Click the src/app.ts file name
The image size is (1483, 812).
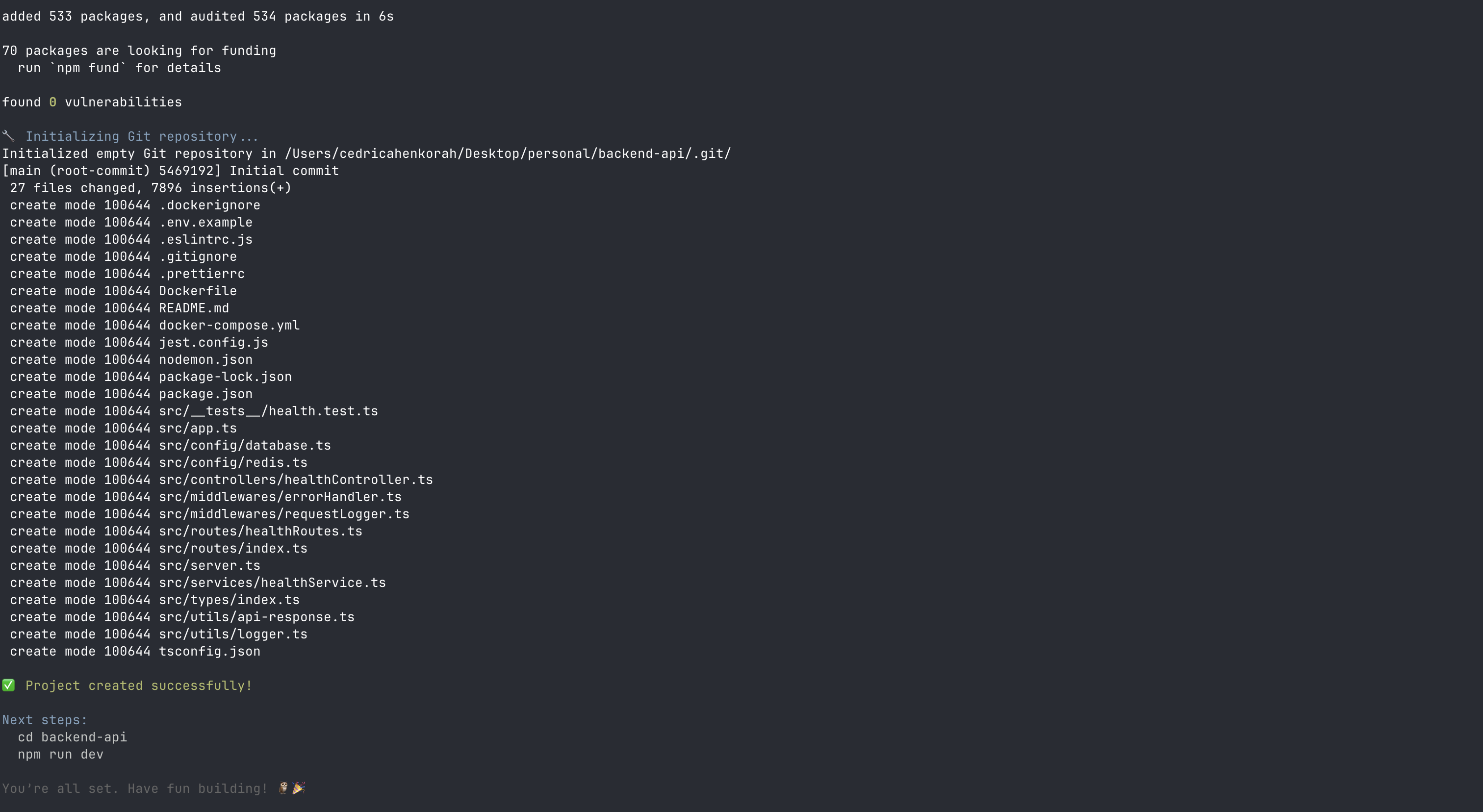(x=198, y=428)
